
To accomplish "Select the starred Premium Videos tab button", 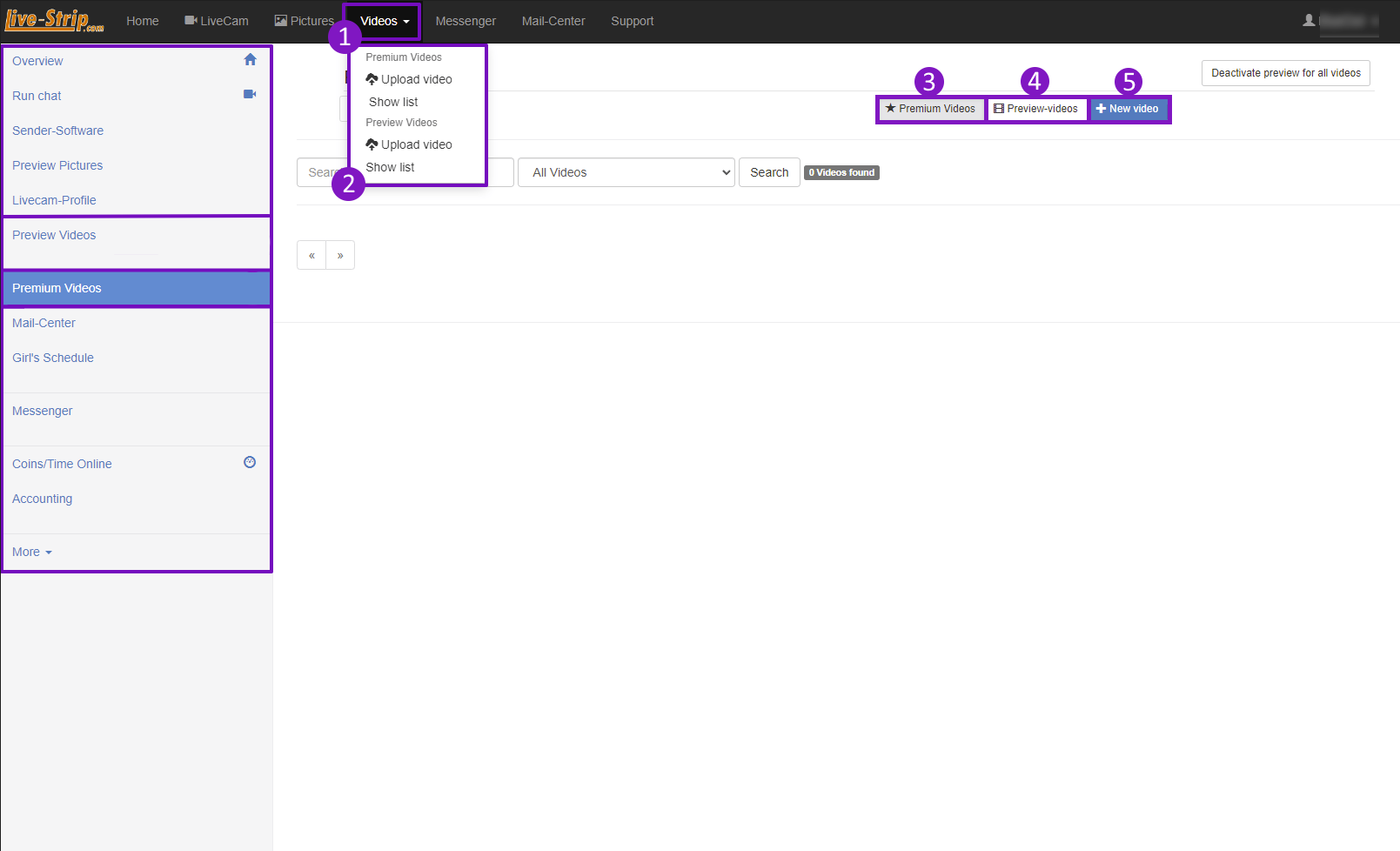I will click(x=930, y=109).
